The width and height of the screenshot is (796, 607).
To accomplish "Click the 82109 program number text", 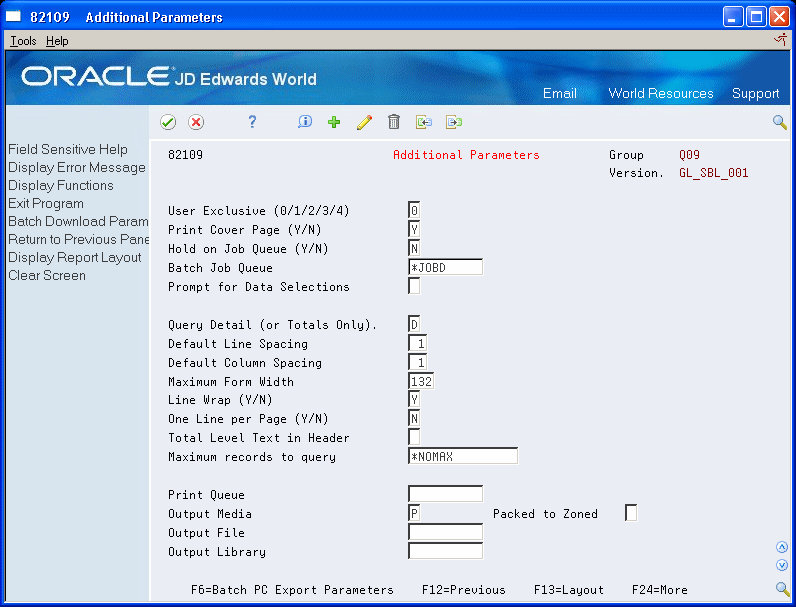I will pyautogui.click(x=185, y=155).
